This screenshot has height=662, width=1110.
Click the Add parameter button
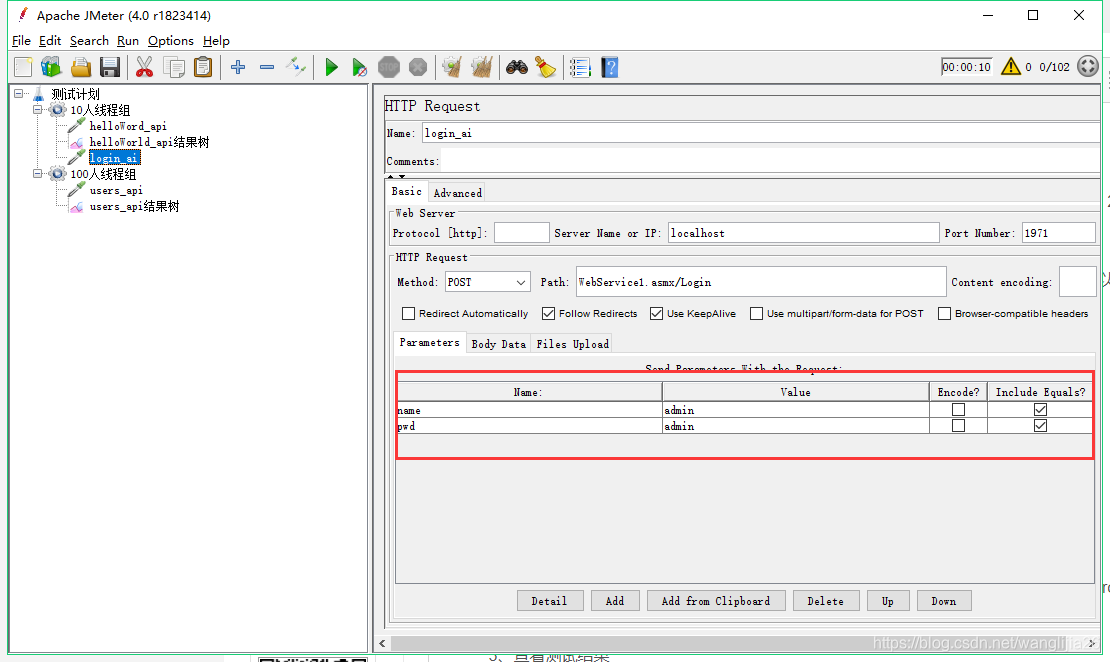(x=615, y=600)
